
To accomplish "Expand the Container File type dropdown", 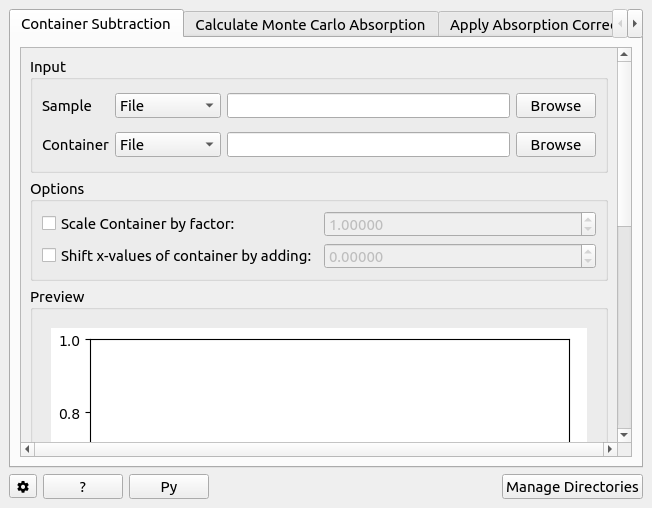I will click(x=167, y=145).
